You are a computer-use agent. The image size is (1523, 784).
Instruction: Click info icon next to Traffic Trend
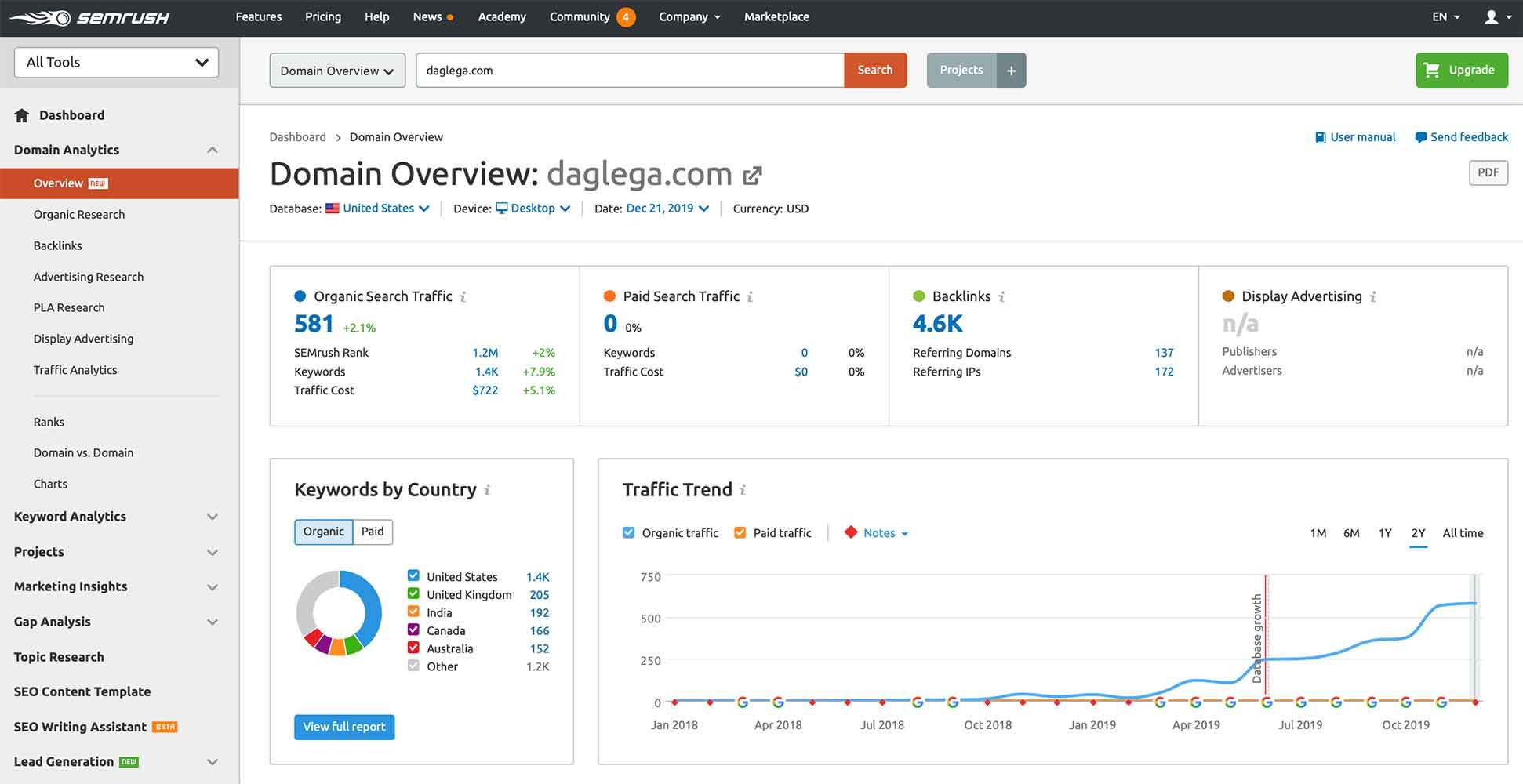[743, 490]
